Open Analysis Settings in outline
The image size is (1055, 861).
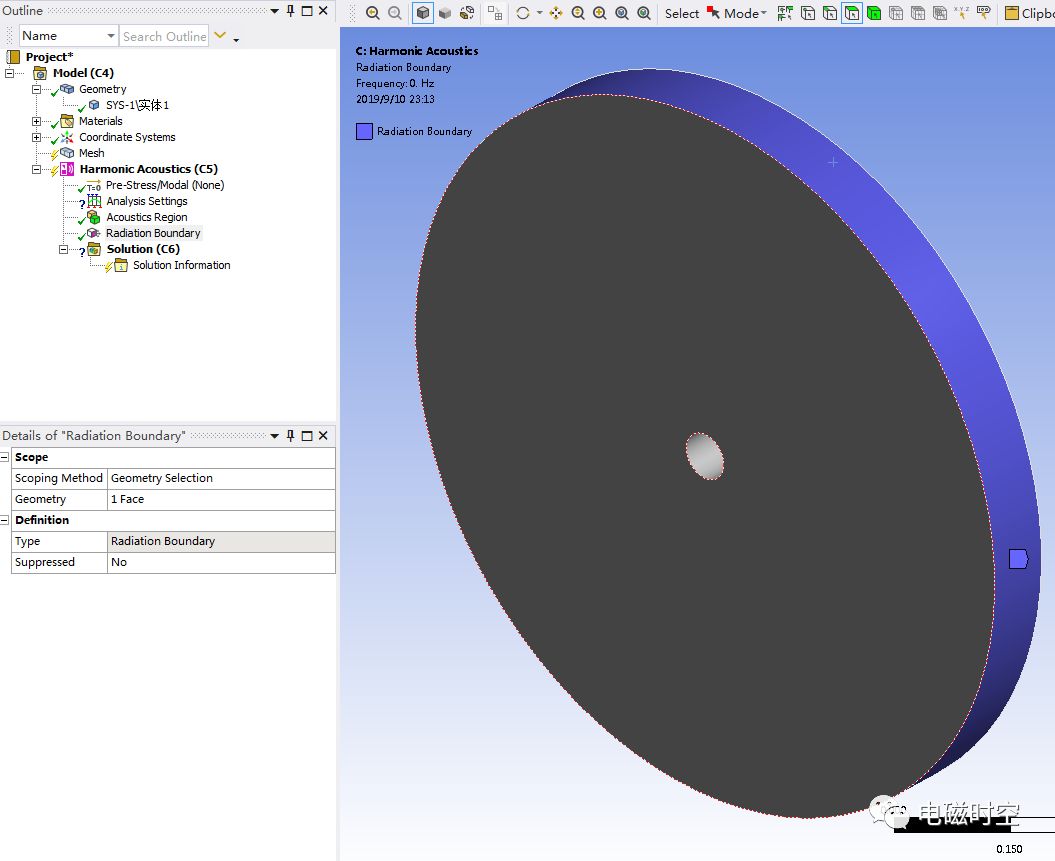147,201
